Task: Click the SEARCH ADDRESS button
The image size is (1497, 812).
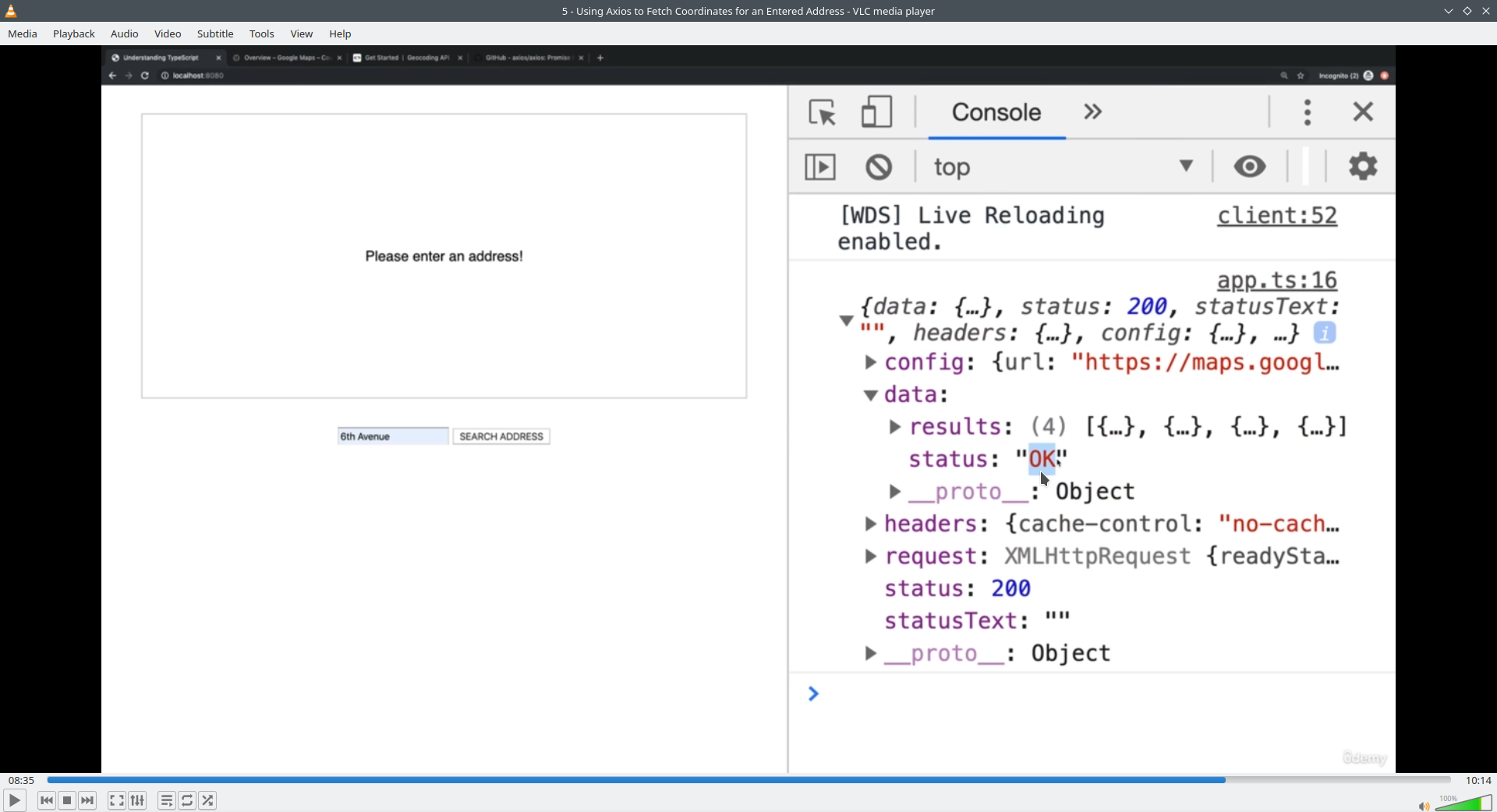Action: [501, 436]
